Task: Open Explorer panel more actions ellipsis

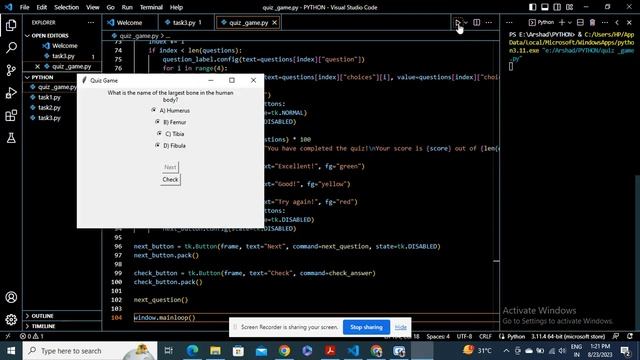Action: pos(91,22)
